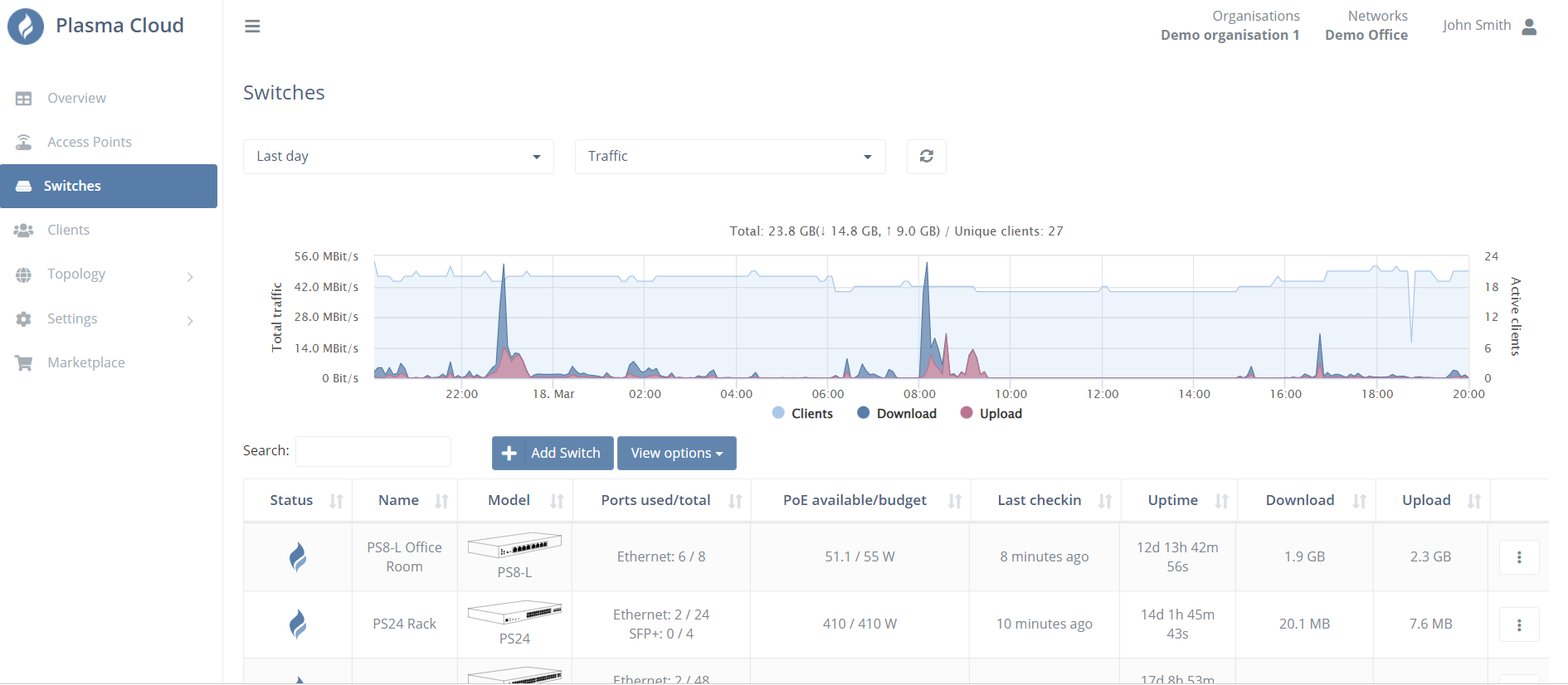Toggle Upload series in chart legend
The height and width of the screenshot is (685, 1568).
(x=991, y=413)
